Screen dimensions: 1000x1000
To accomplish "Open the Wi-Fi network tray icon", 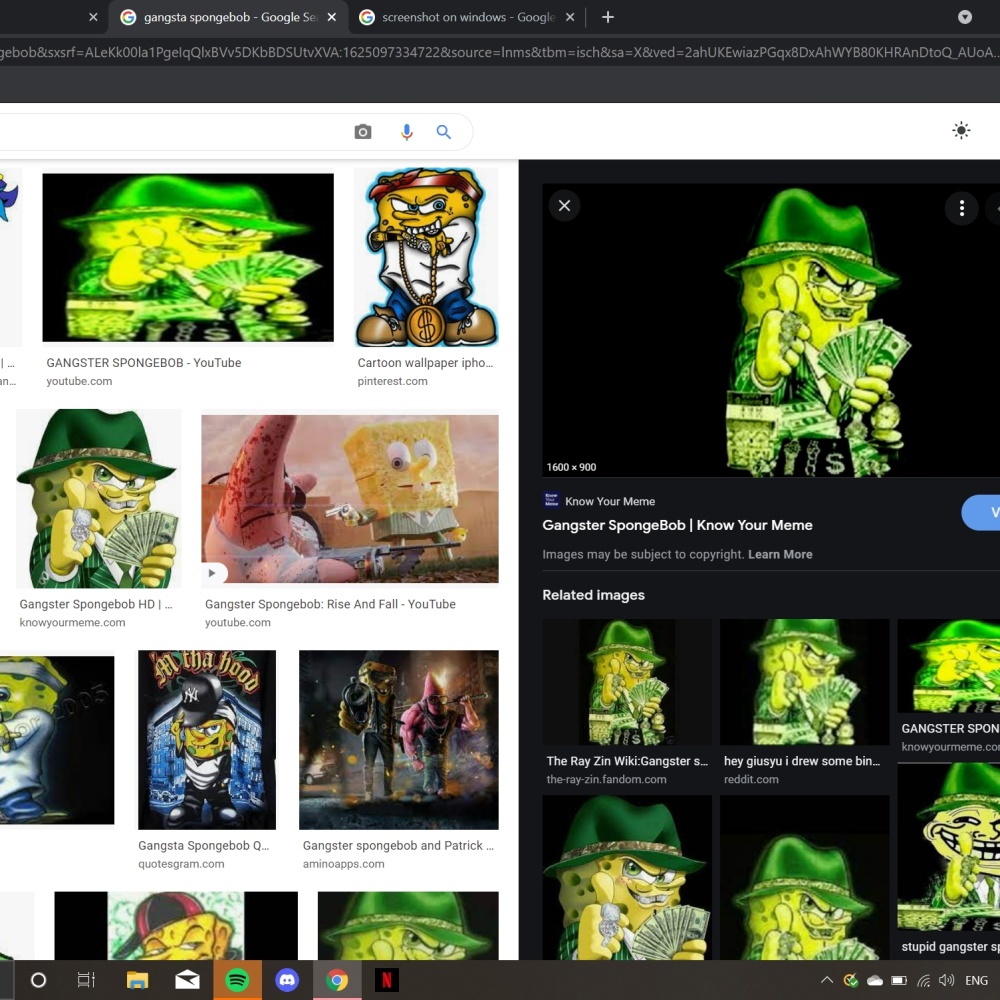I will point(923,980).
